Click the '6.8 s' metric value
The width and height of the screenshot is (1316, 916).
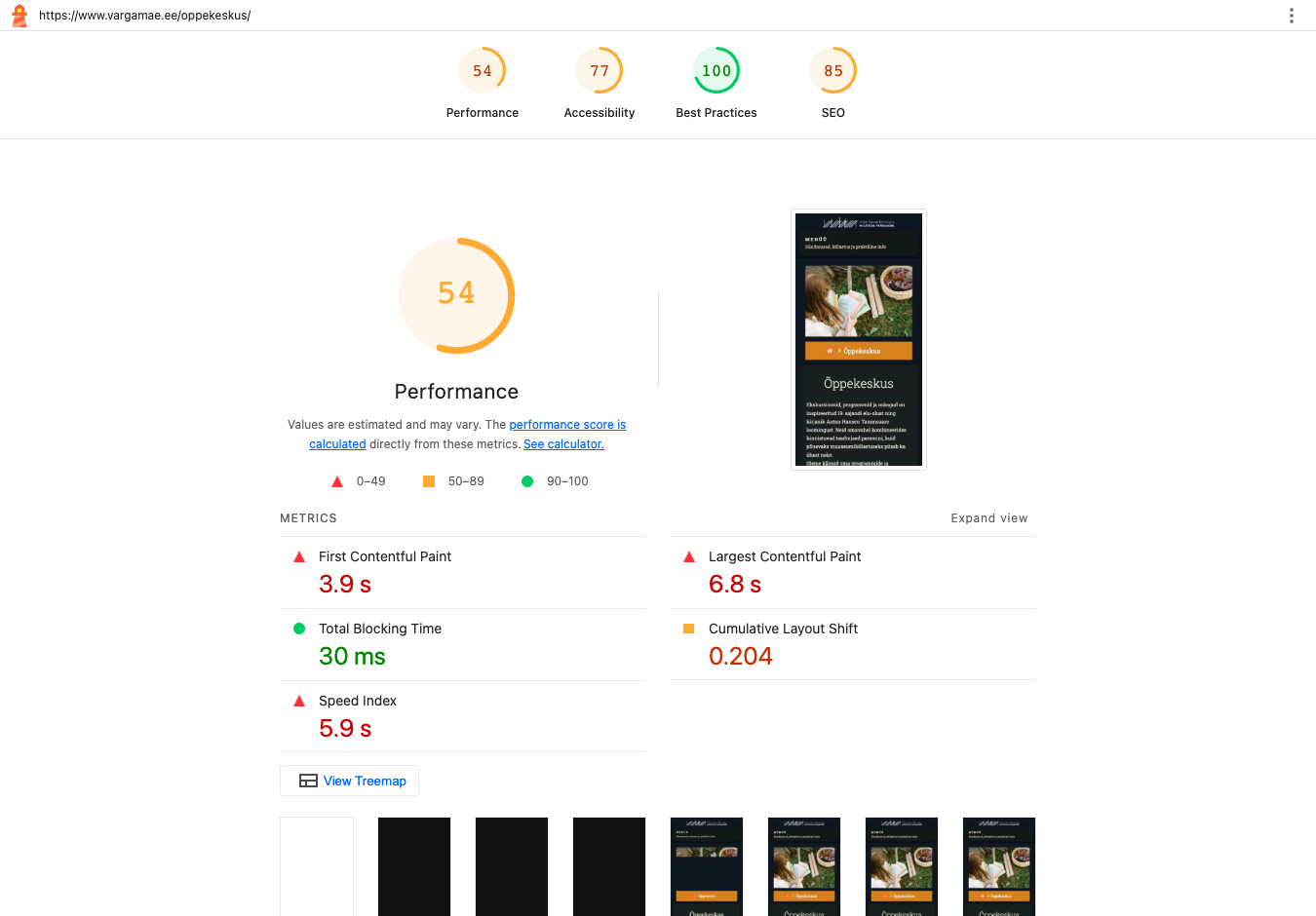(735, 585)
